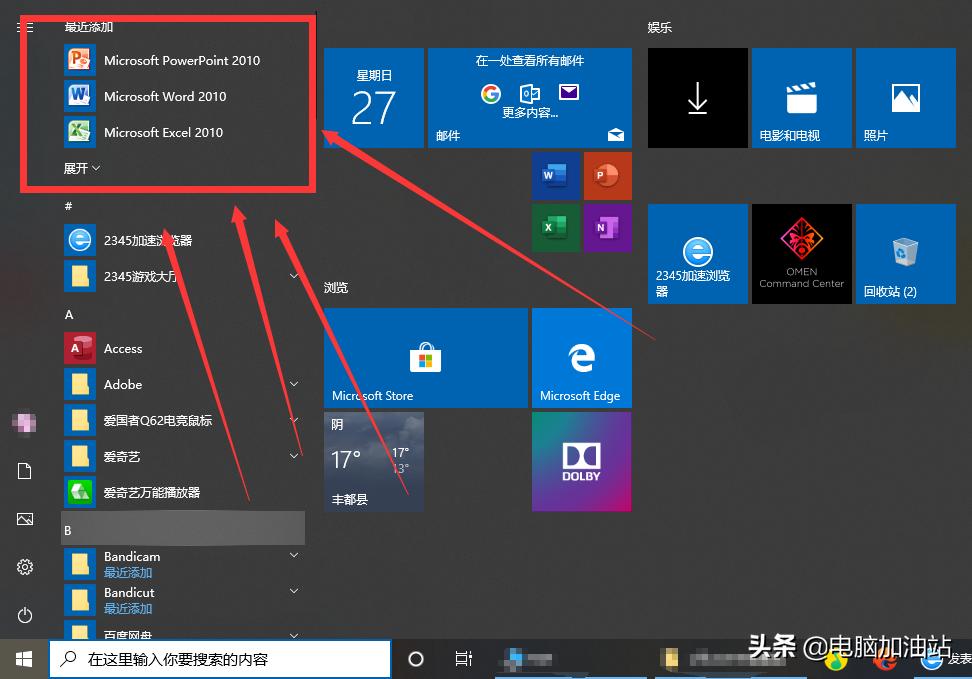This screenshot has height=679, width=972.
Task: Open the Microsoft Store tile
Action: point(425,358)
